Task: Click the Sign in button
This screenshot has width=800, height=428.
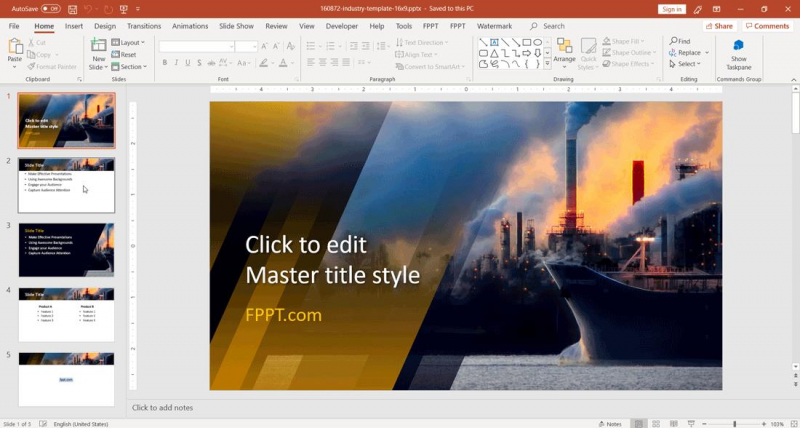Action: (x=671, y=9)
